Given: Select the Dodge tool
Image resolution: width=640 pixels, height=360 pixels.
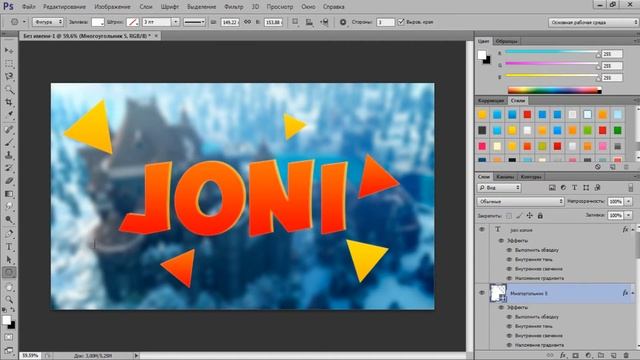Looking at the screenshot, I should (9, 220).
